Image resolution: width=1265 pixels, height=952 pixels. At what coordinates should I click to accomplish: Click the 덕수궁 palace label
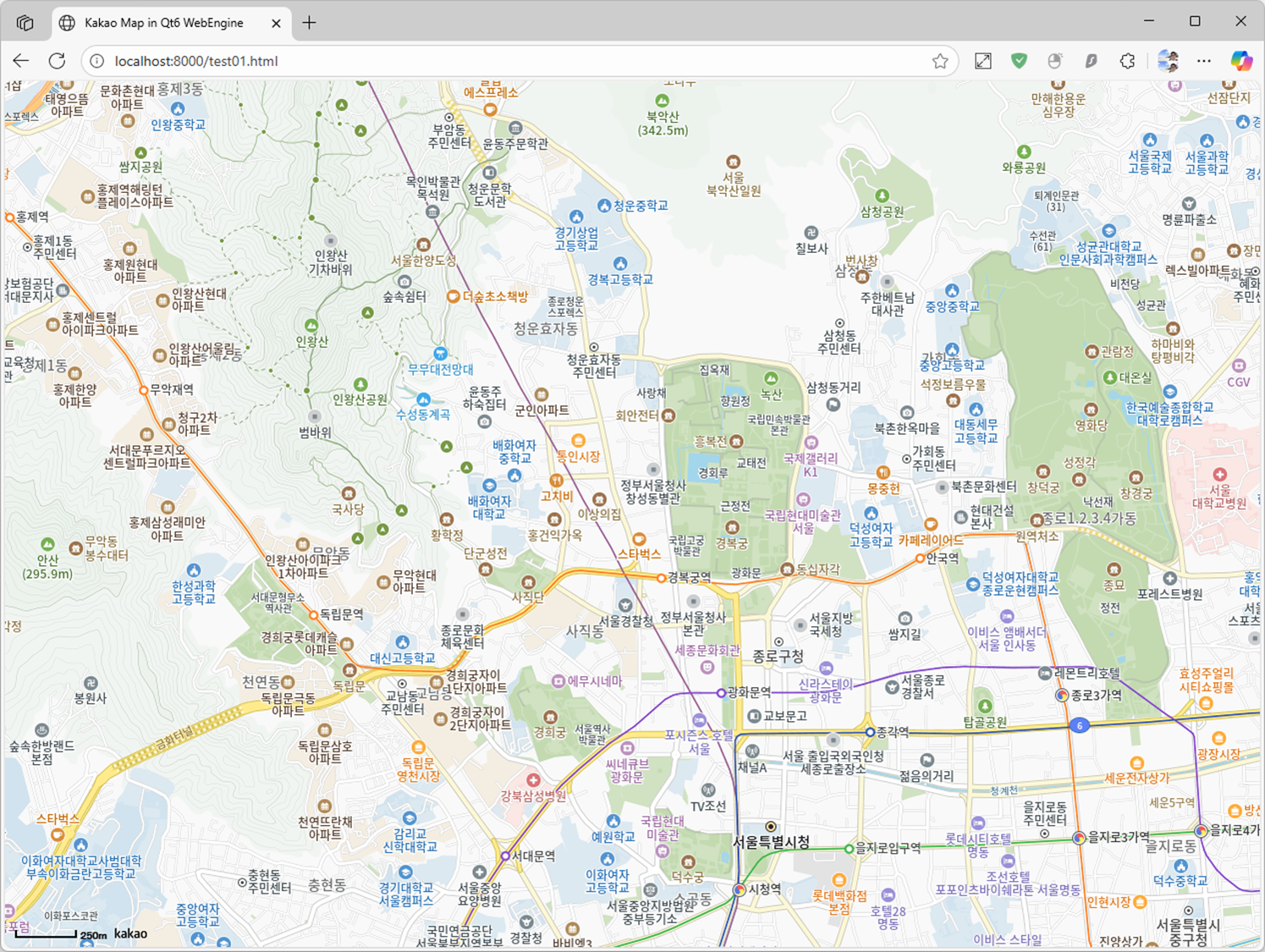[x=687, y=877]
